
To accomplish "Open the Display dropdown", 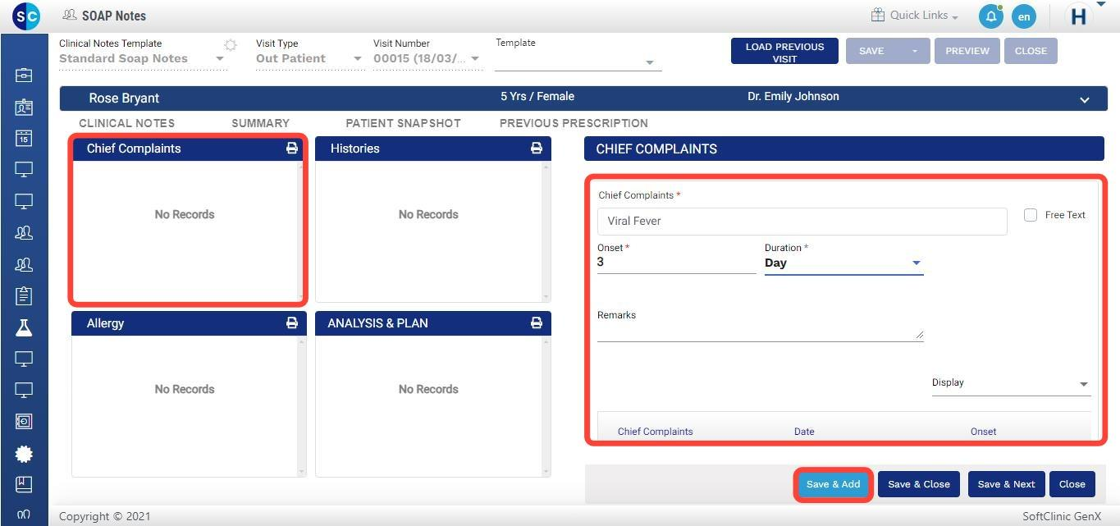I will 1010,383.
